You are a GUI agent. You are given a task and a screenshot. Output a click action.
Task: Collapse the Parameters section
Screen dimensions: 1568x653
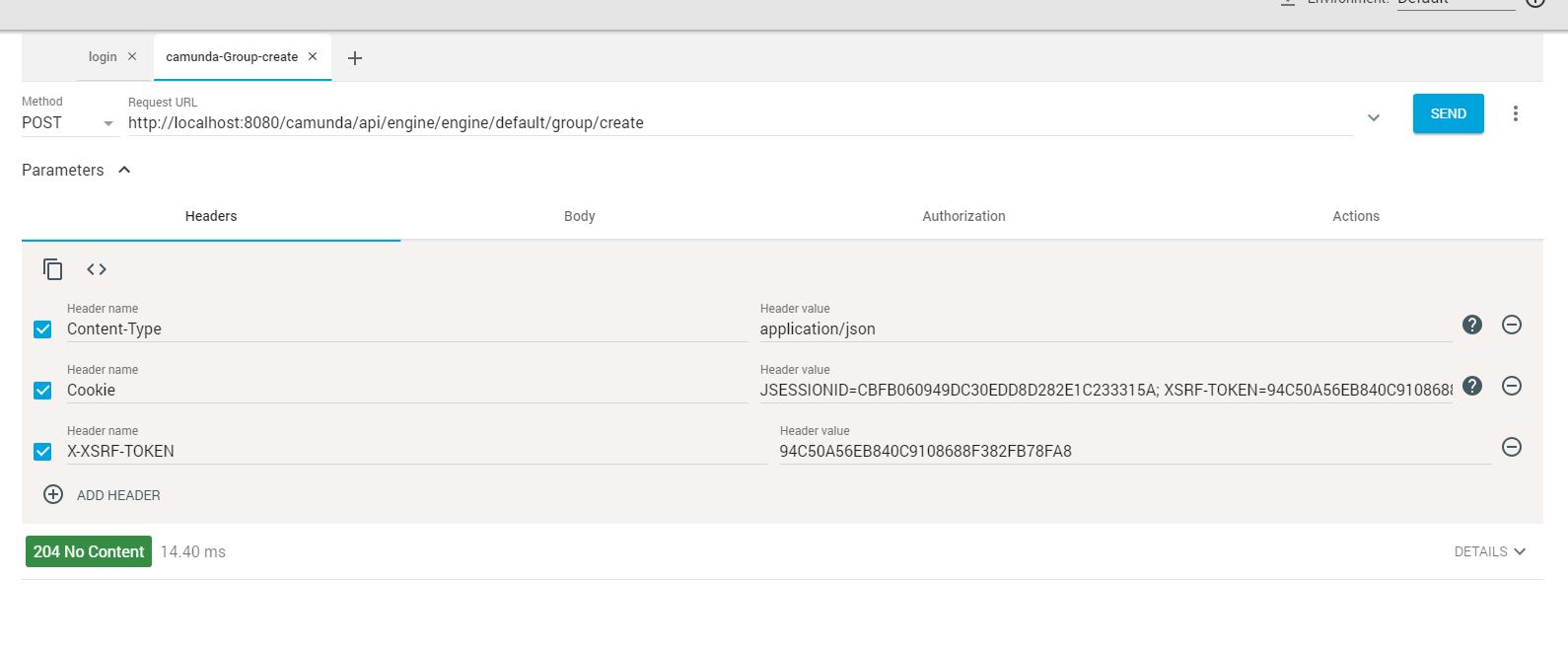pyautogui.click(x=124, y=170)
